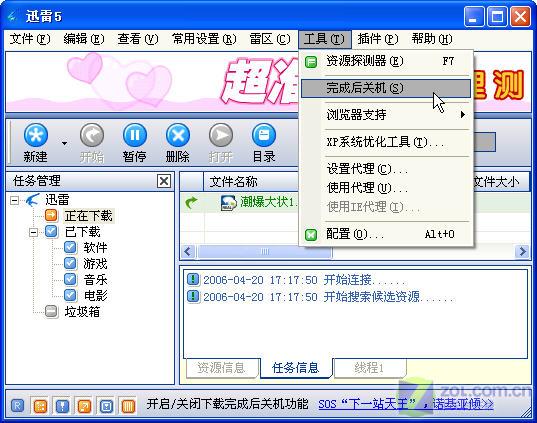Click the 新建 new task toolbar icon
This screenshot has width=537, height=423.
pos(36,135)
